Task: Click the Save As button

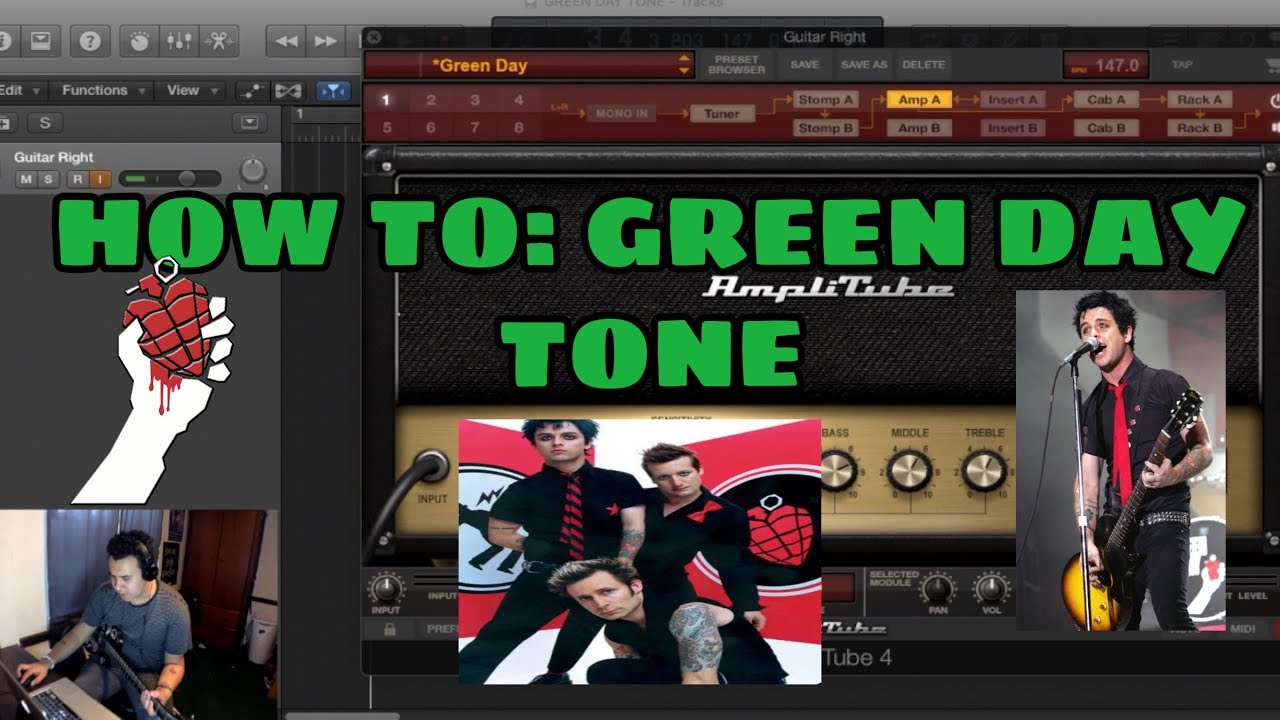Action: 864,65
